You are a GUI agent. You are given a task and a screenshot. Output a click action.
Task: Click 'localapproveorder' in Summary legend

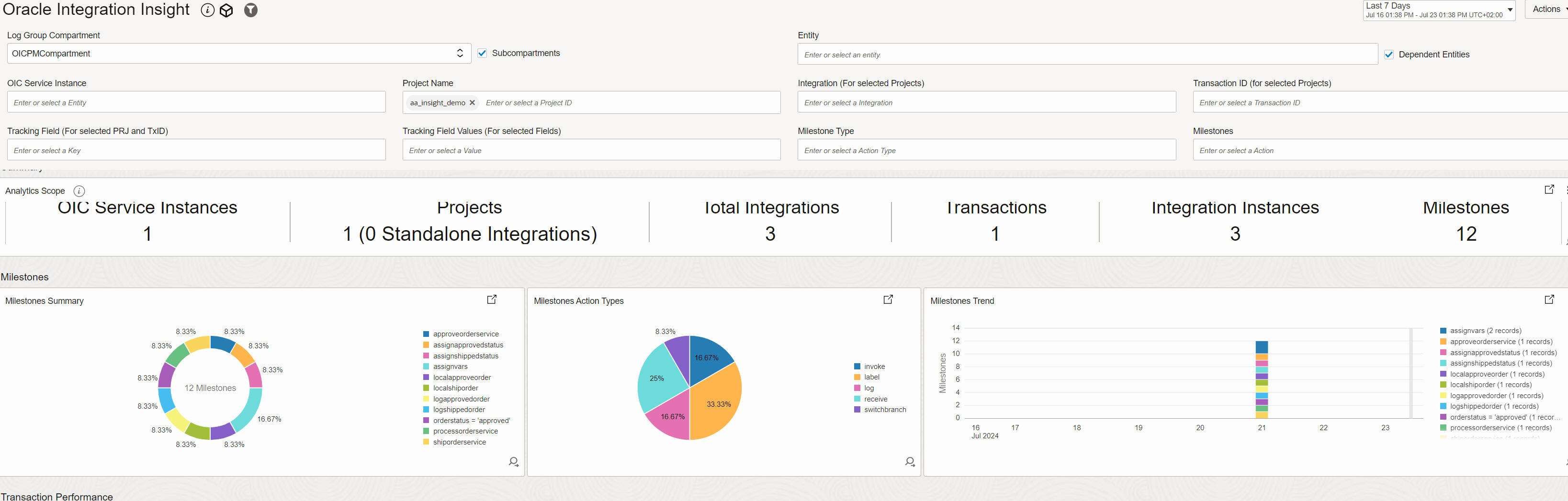coord(462,378)
